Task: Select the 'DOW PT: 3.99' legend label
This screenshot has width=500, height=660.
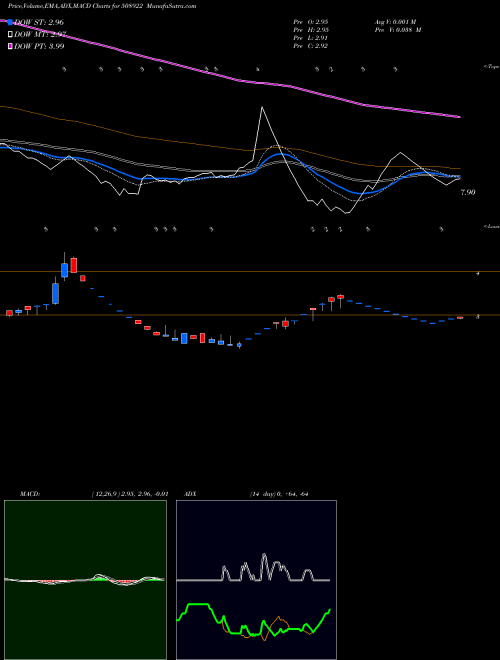Action: [x=39, y=46]
